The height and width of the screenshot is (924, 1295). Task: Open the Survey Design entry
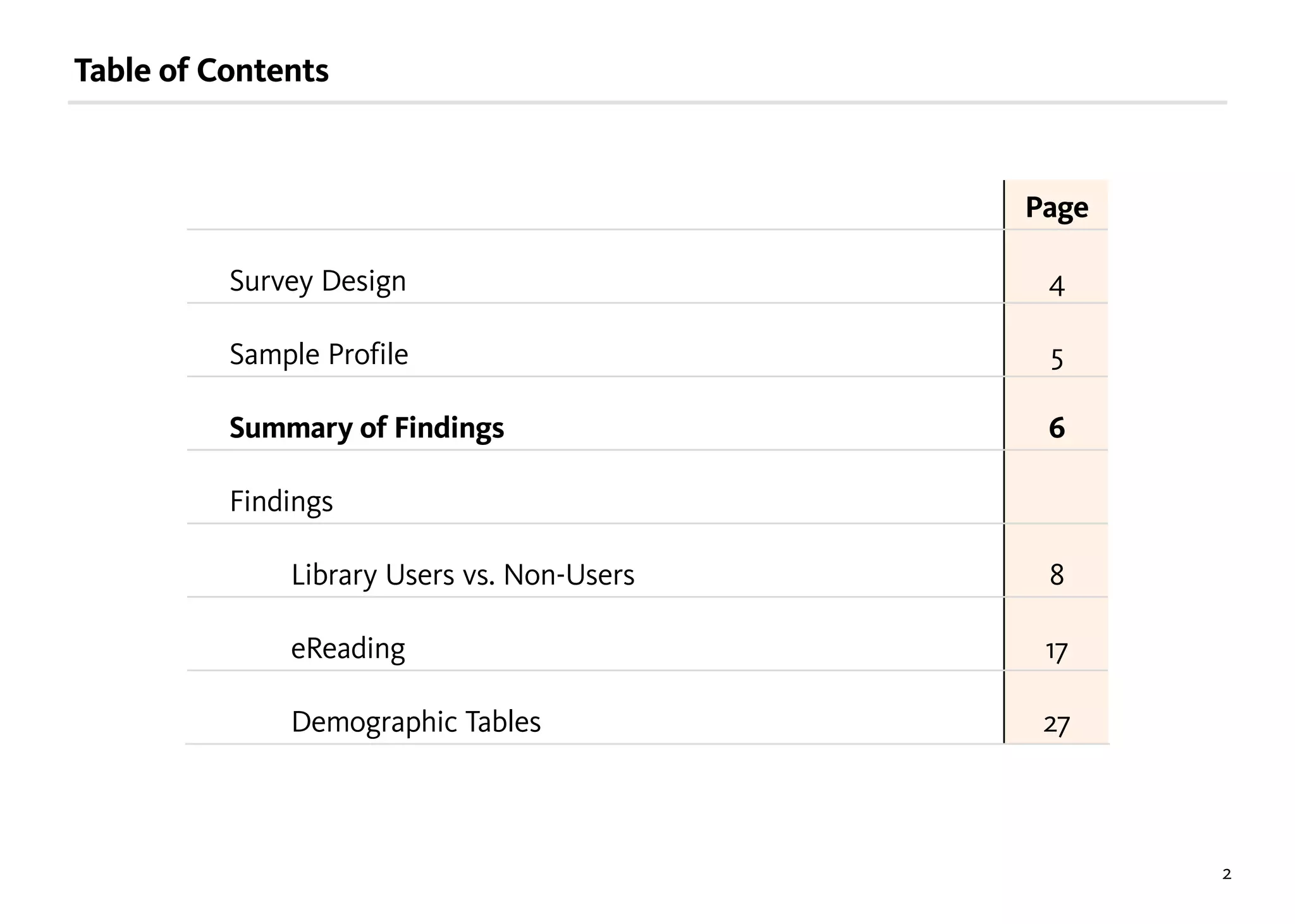coord(317,281)
